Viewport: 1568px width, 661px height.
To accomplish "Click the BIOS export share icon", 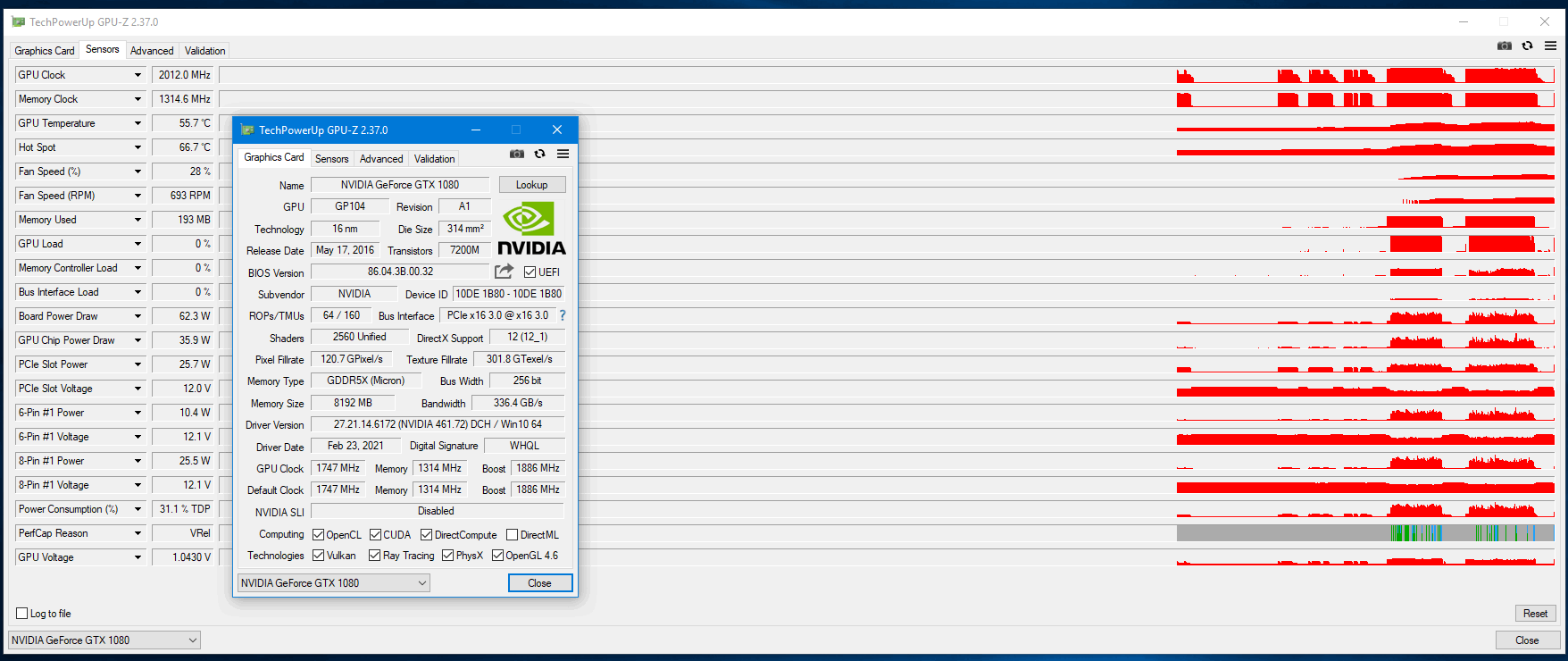I will pyautogui.click(x=505, y=272).
